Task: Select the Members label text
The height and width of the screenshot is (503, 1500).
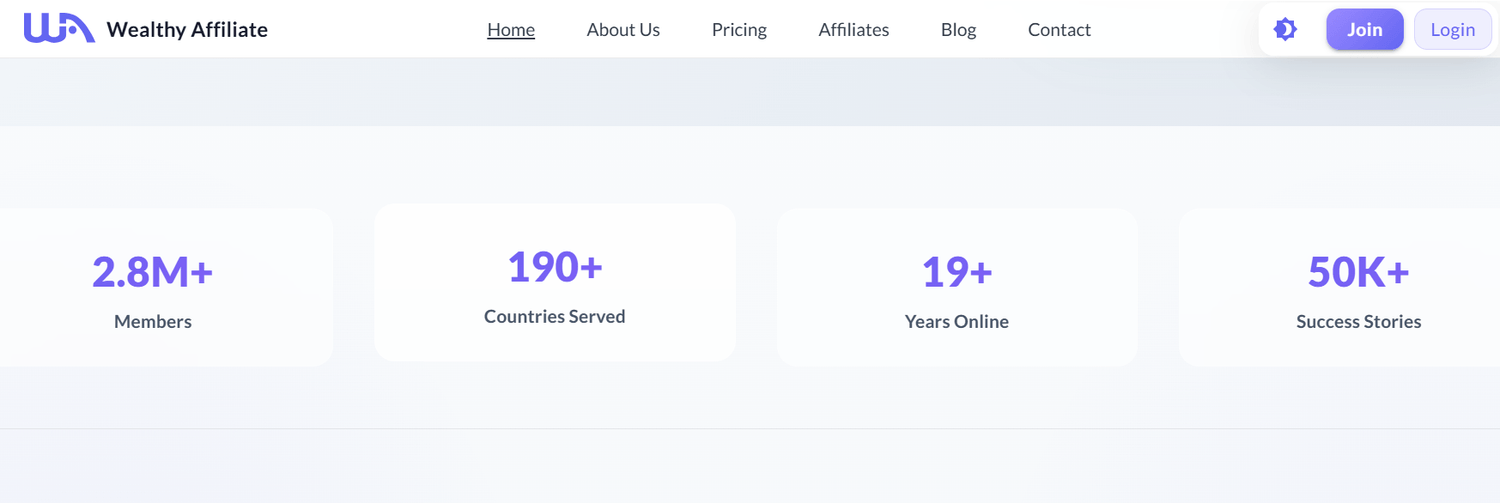Action: pos(153,322)
